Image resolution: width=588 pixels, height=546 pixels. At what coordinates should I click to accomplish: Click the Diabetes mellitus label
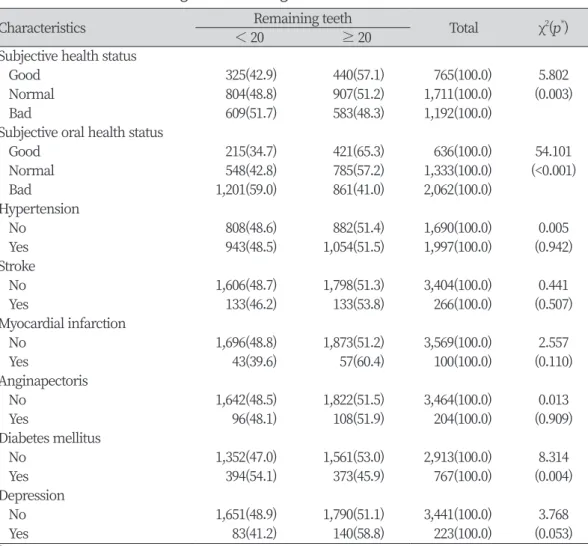tap(50, 438)
